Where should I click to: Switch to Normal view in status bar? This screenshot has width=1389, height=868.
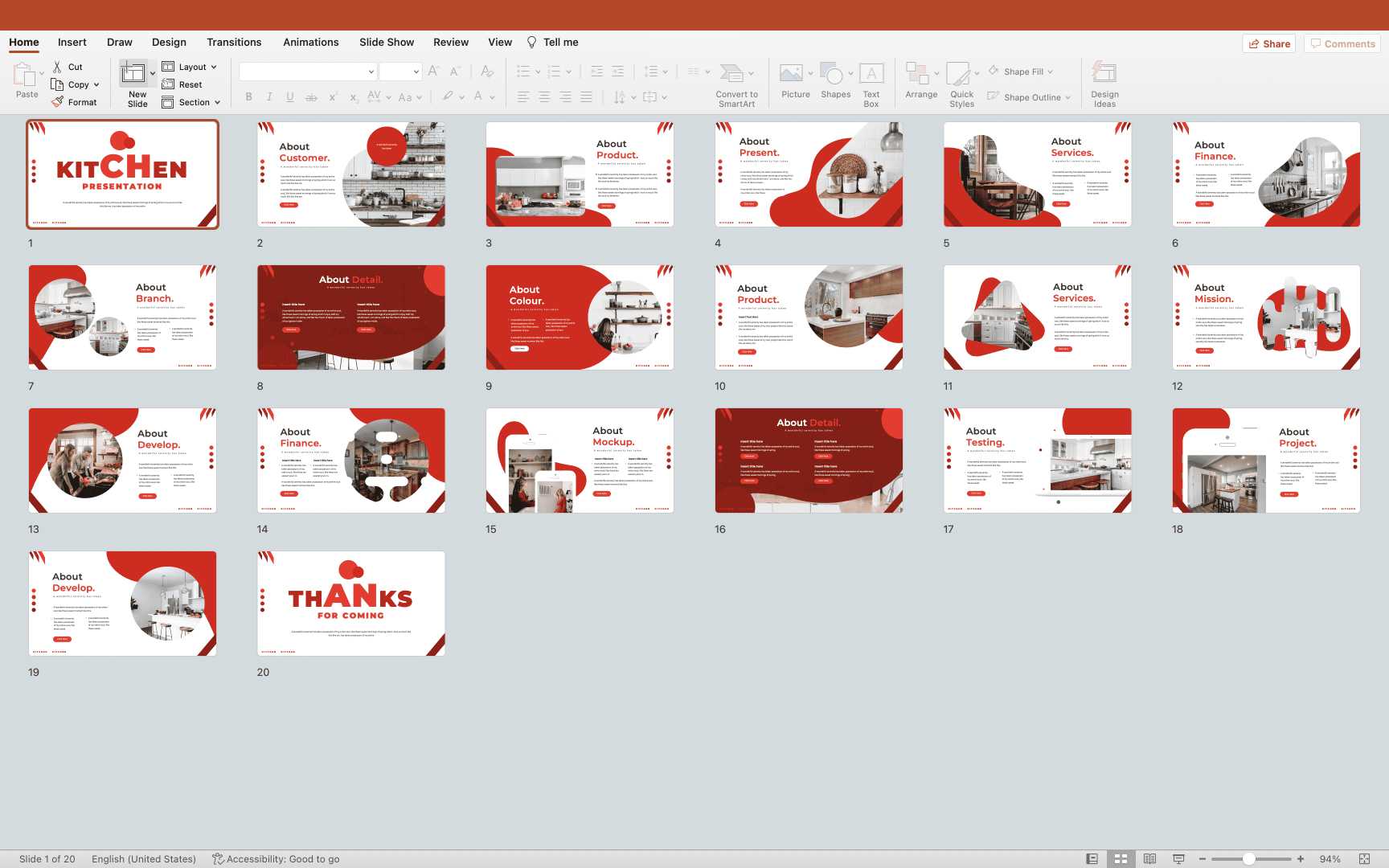(1092, 859)
